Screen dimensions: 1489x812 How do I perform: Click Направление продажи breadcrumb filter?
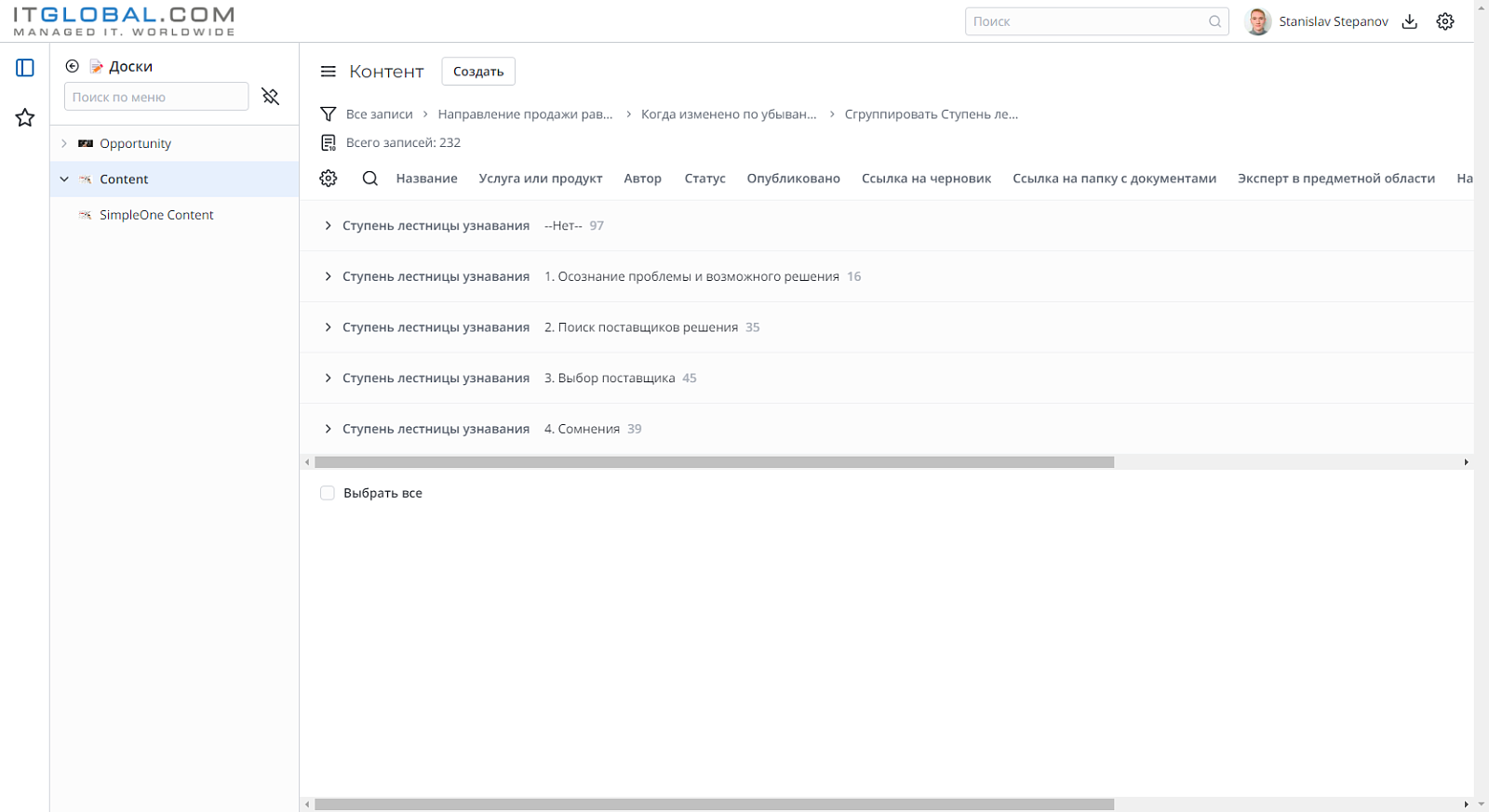(x=525, y=114)
